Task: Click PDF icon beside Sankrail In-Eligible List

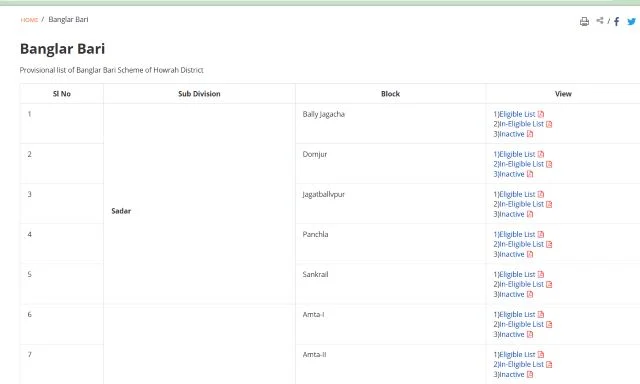Action: 549,284
